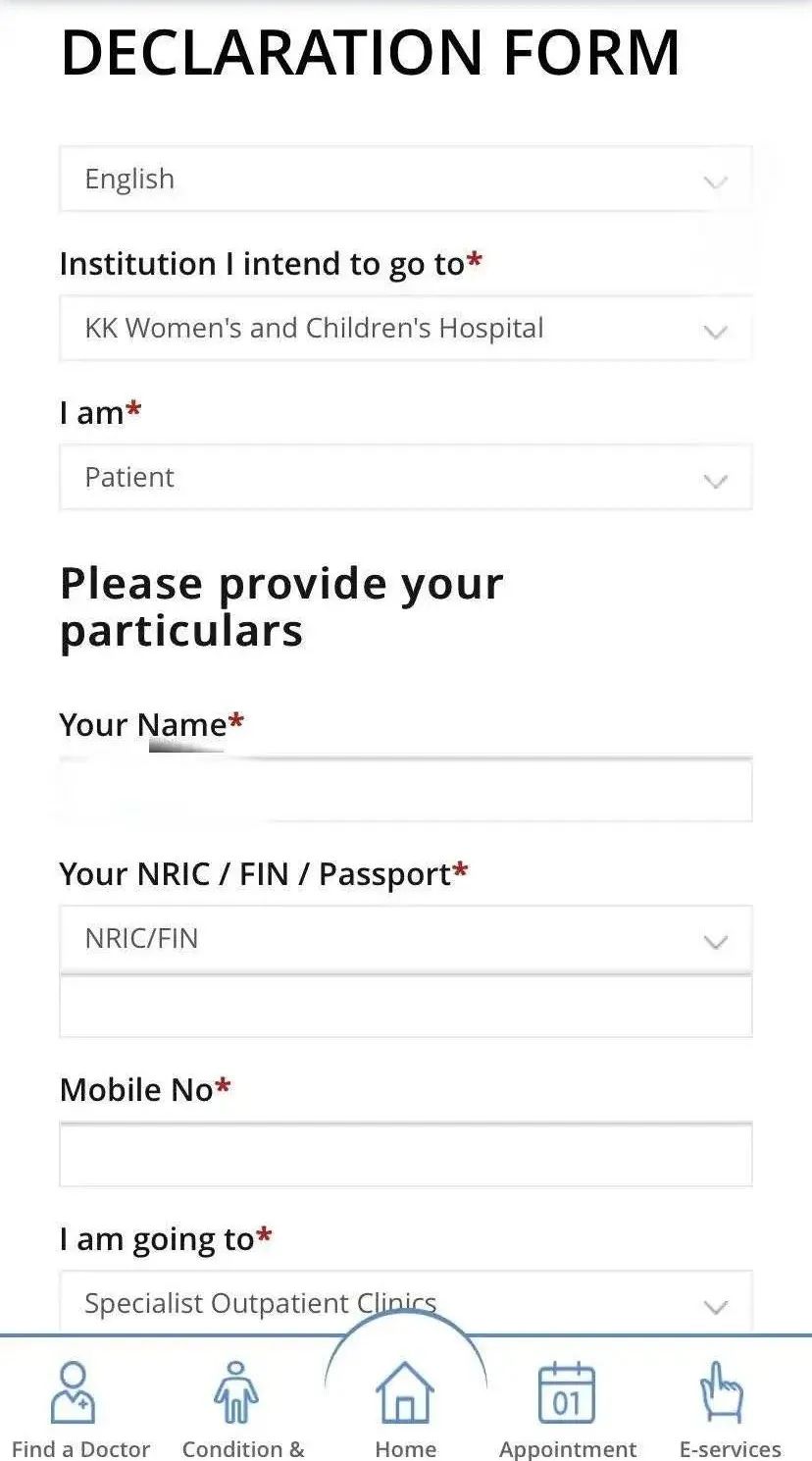This screenshot has height=1461, width=812.
Task: Select the Find a Doctor tab label
Action: coord(80,1448)
